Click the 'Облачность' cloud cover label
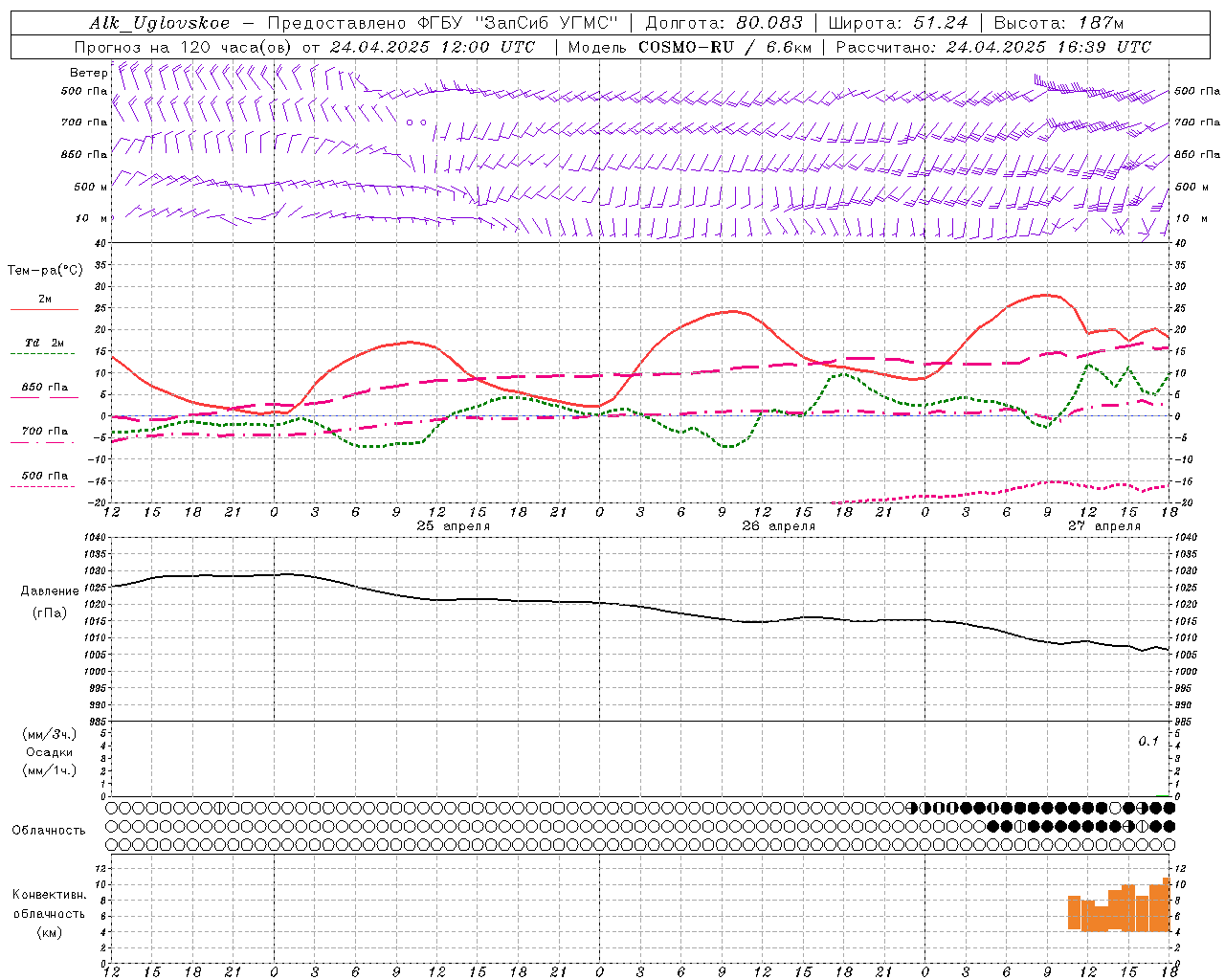 [x=49, y=831]
